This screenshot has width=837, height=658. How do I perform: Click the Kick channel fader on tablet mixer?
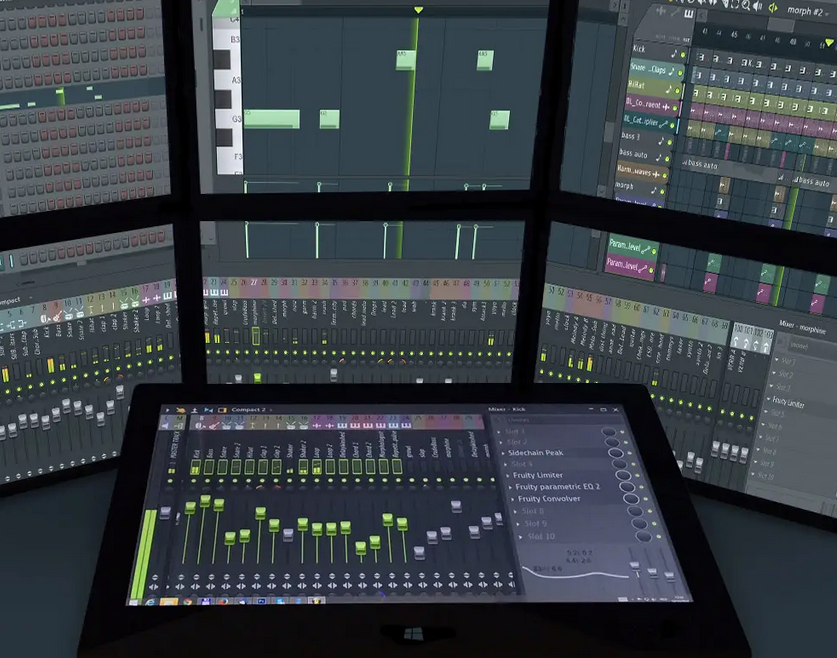coord(190,508)
